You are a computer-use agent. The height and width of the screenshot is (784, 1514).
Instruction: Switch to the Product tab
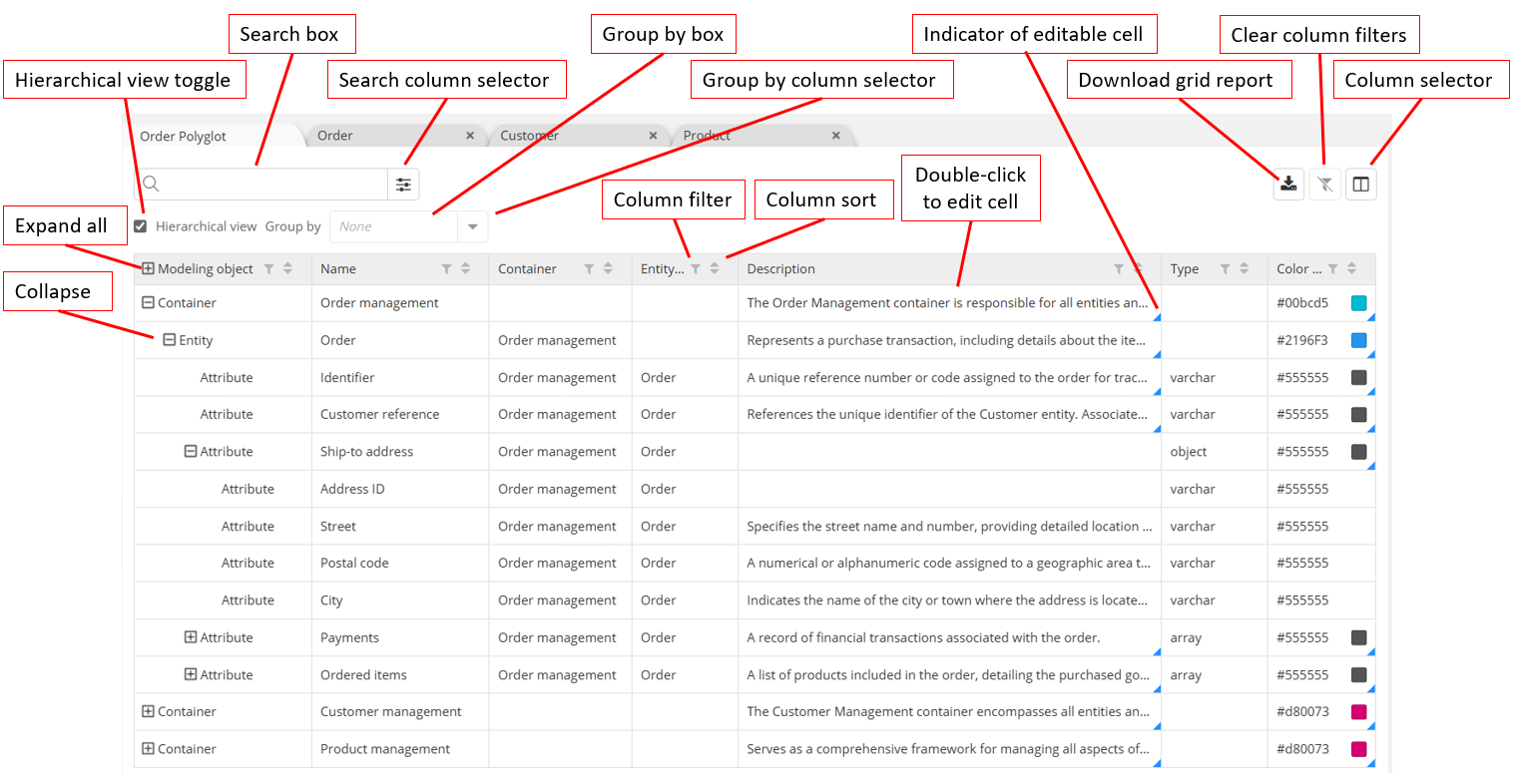pos(707,136)
